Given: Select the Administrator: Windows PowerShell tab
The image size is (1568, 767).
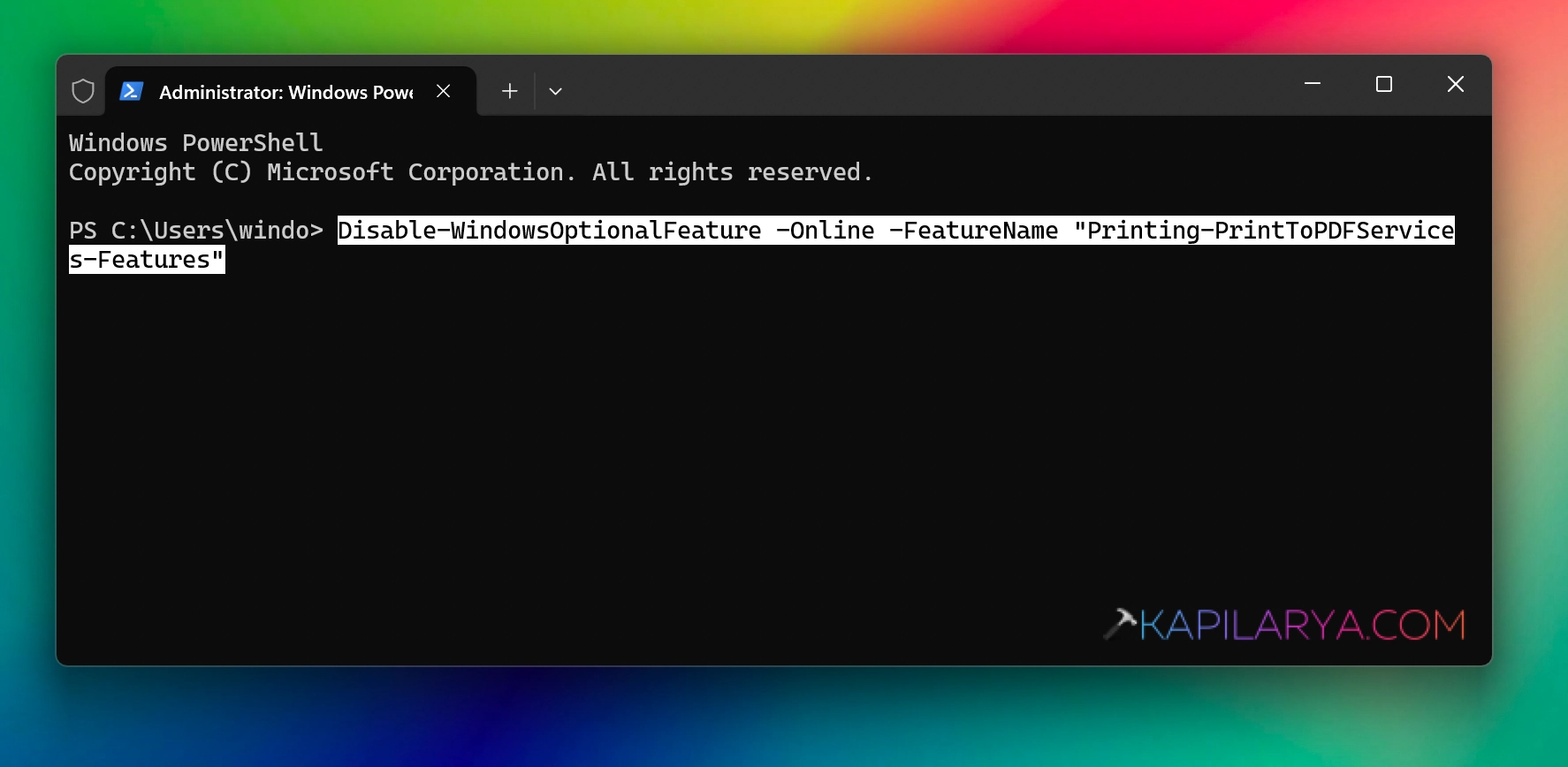Looking at the screenshot, I should coord(291,91).
